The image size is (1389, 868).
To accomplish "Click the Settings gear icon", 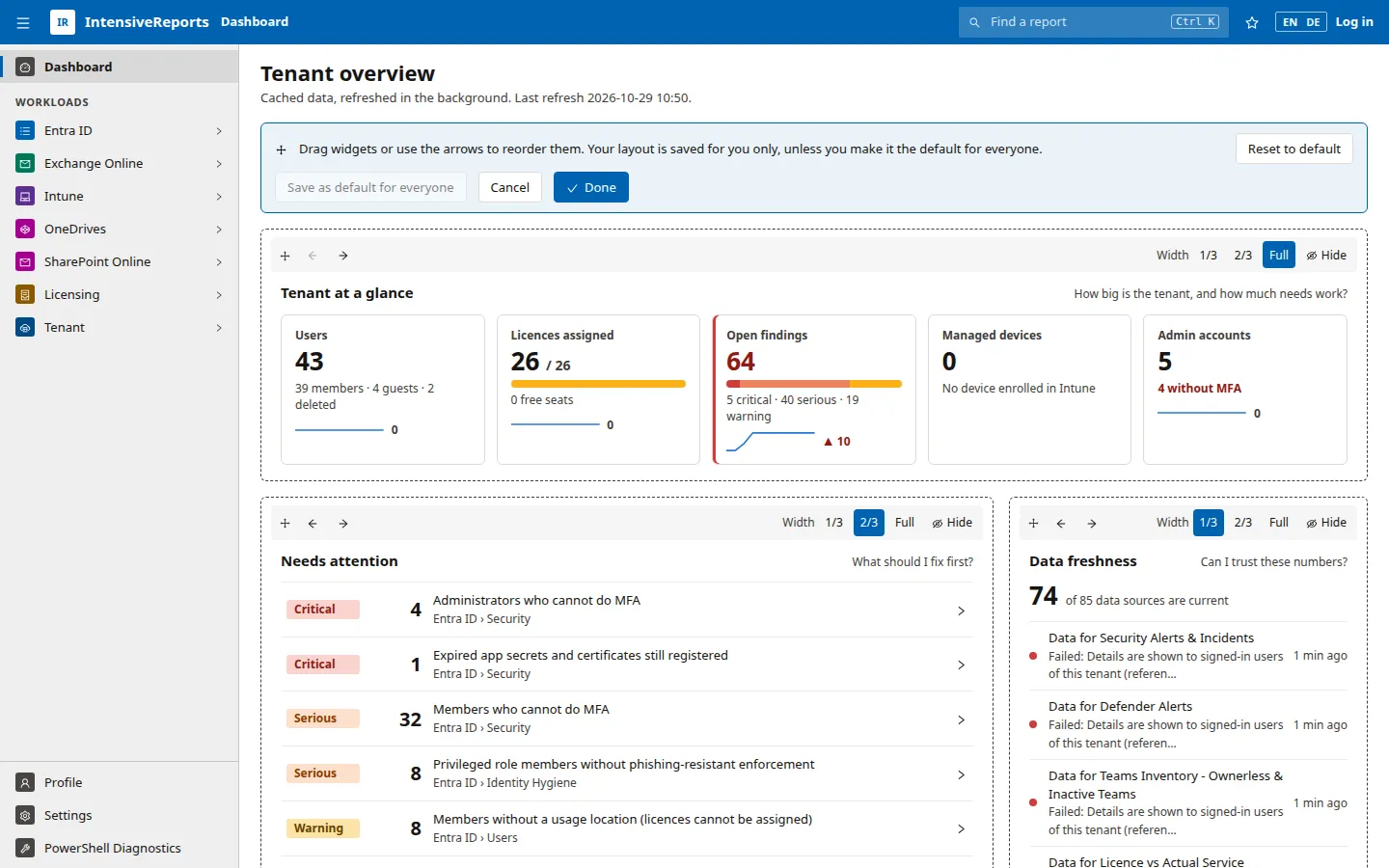I will (x=25, y=816).
